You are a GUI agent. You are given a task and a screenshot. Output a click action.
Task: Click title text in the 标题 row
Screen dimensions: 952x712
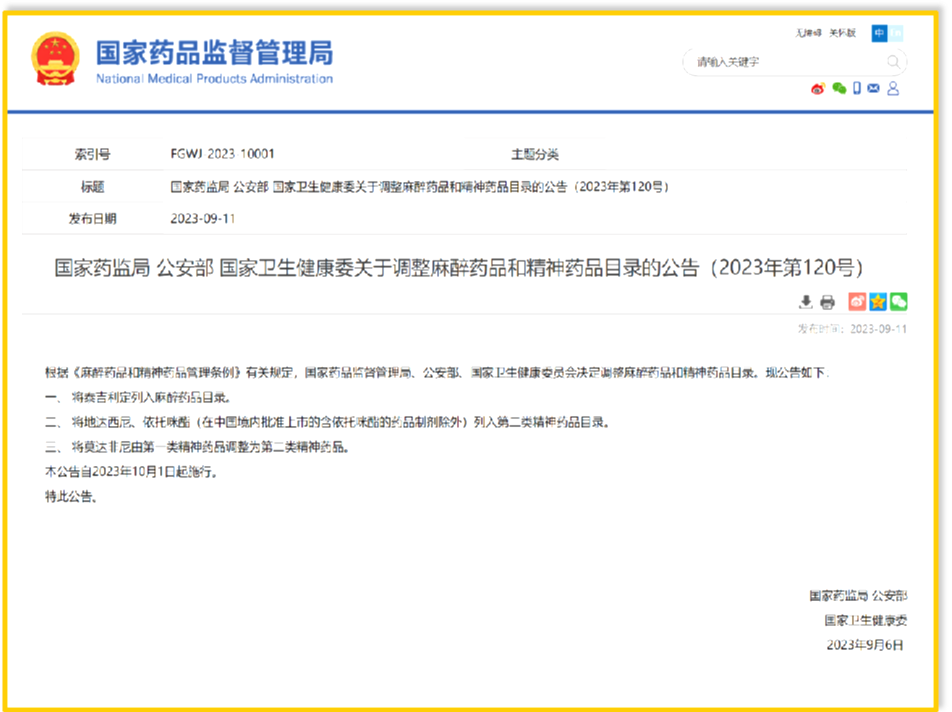pyautogui.click(x=420, y=186)
